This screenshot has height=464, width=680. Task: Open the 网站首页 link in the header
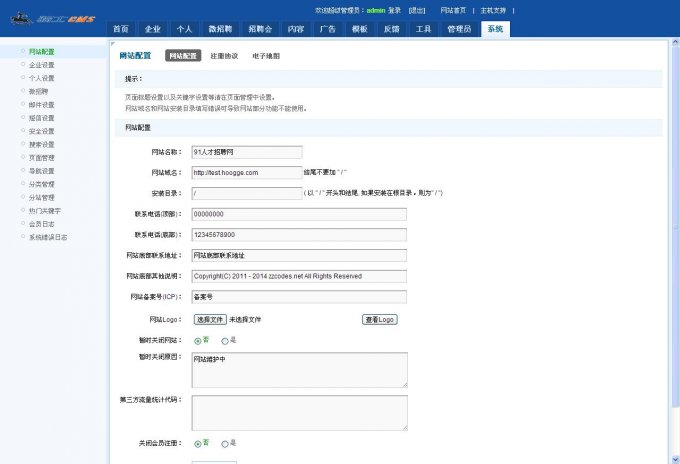tap(453, 8)
